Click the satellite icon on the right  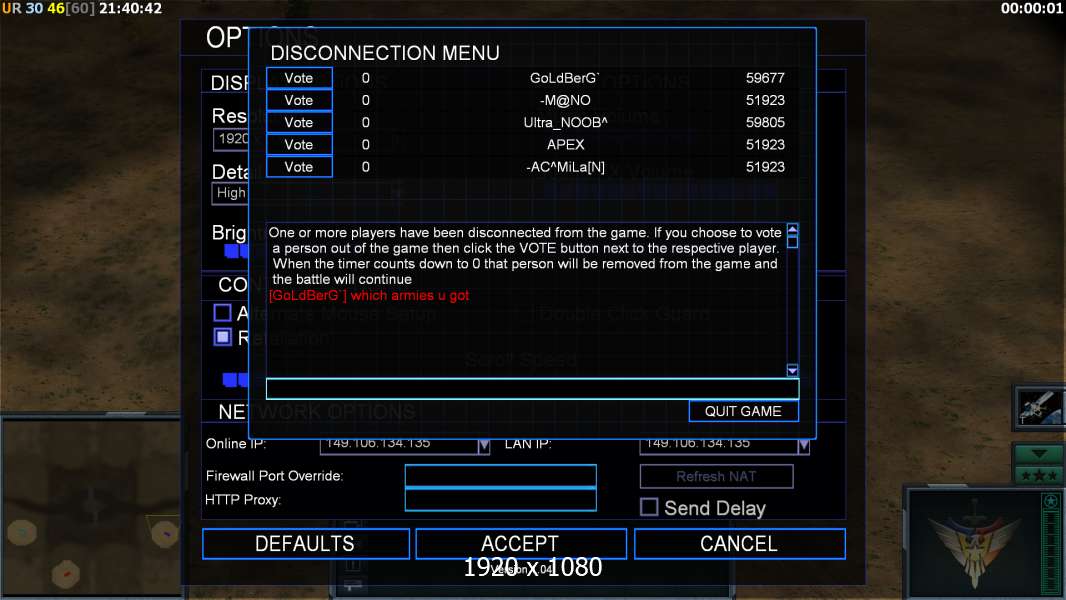tap(1040, 408)
